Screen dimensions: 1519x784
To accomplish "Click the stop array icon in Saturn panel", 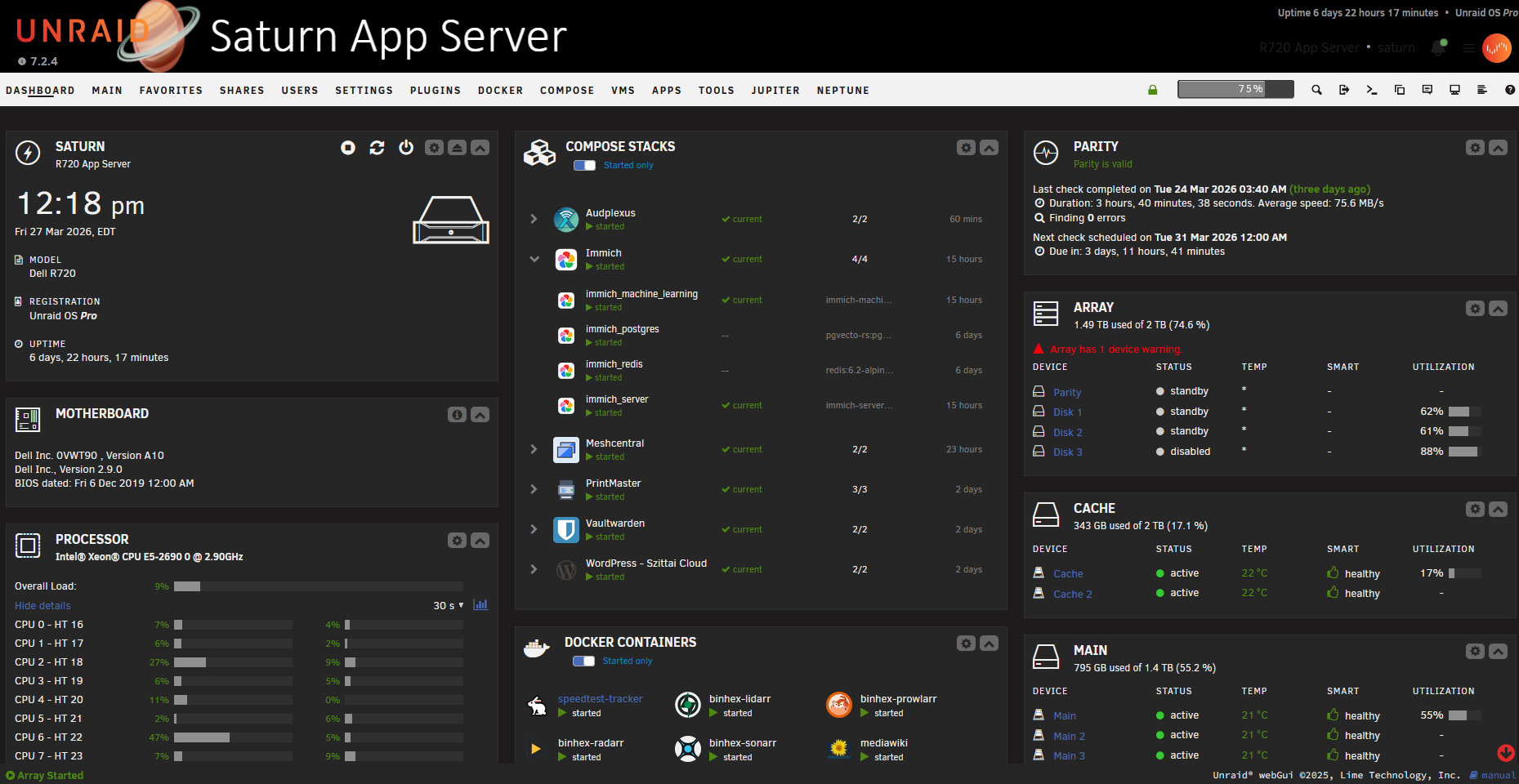I will click(x=348, y=148).
